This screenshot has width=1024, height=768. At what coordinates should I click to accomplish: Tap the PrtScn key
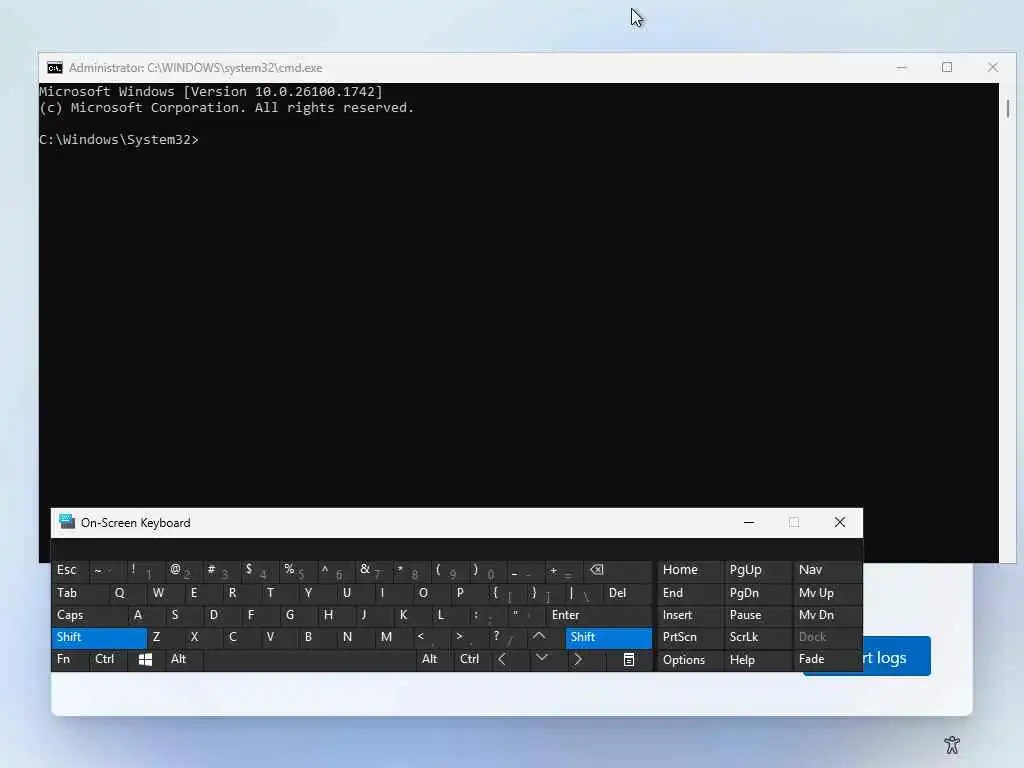(x=690, y=637)
